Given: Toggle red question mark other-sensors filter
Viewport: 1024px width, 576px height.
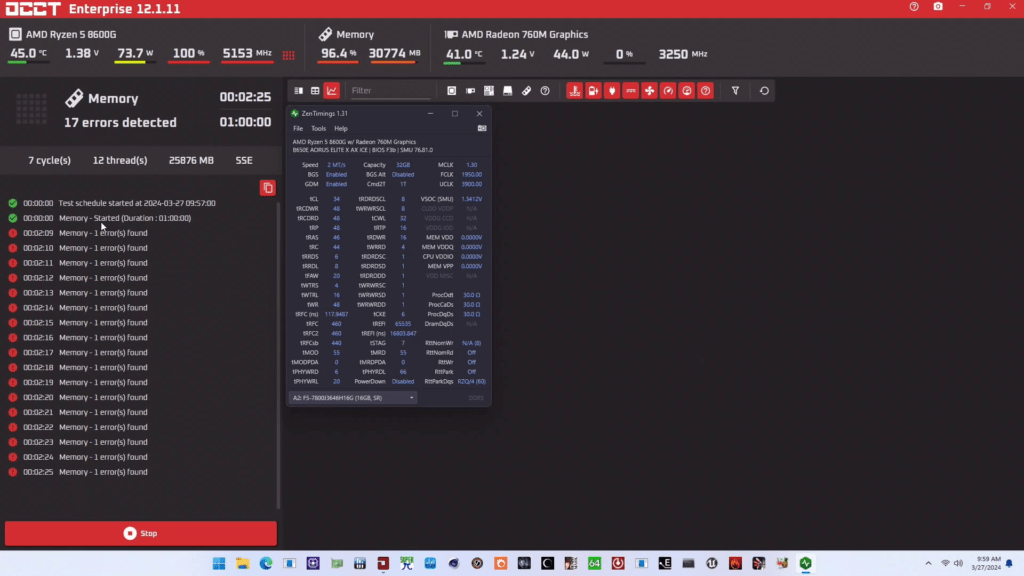Looking at the screenshot, I should [x=705, y=91].
